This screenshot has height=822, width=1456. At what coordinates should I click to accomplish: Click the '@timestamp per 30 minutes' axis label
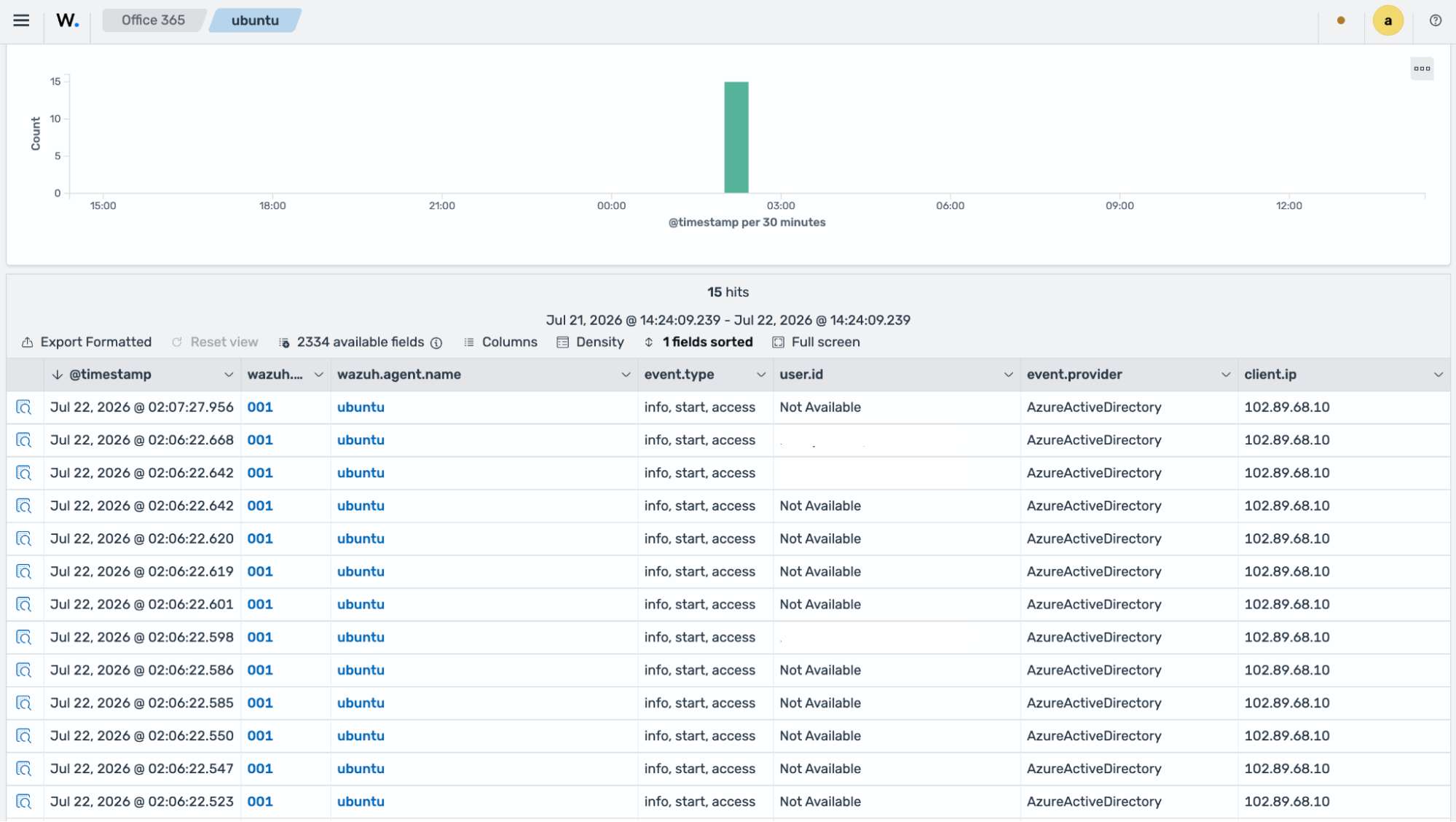click(747, 222)
